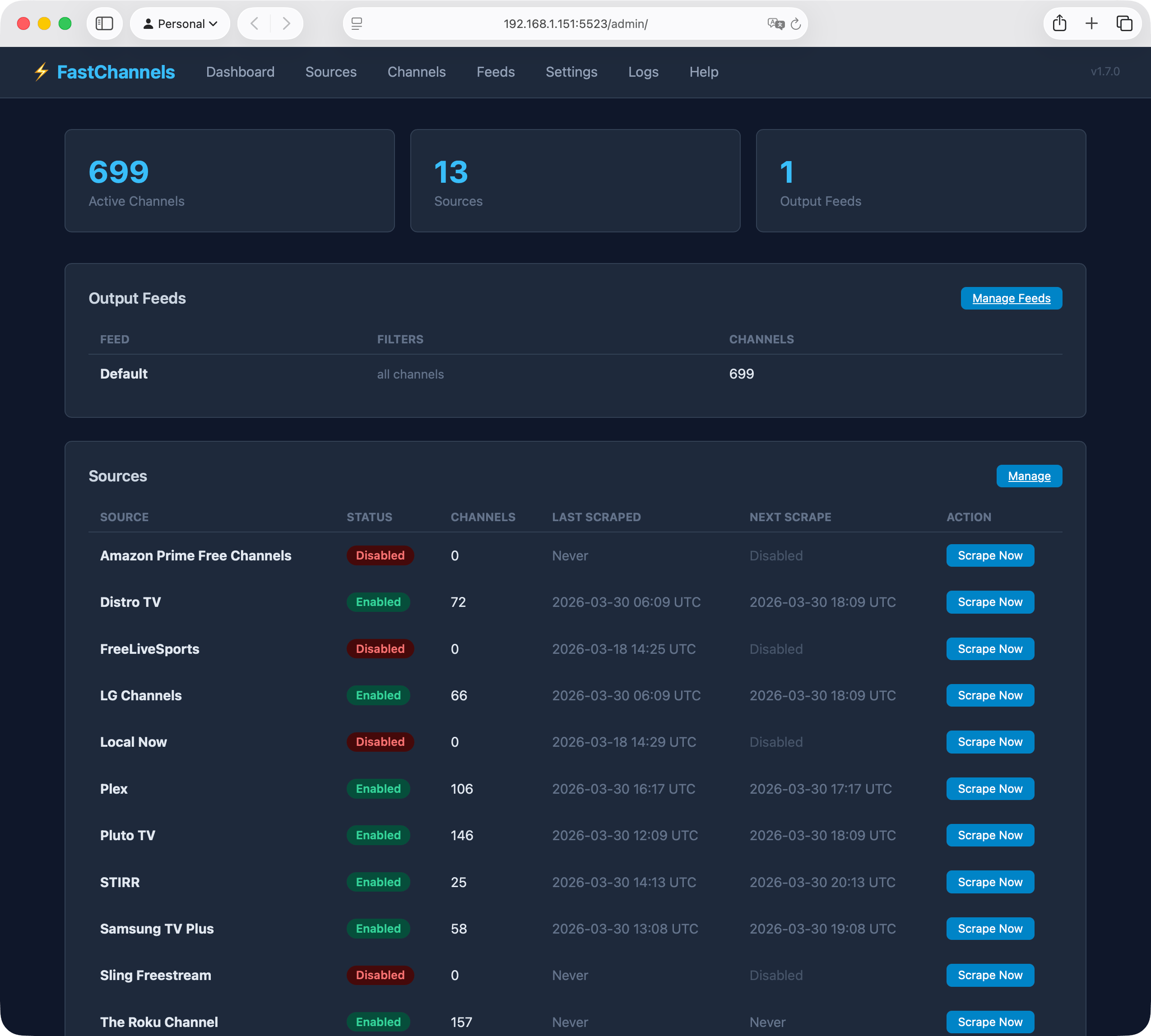The width and height of the screenshot is (1151, 1036).
Task: Click the Manage Feeds button
Action: click(1011, 298)
